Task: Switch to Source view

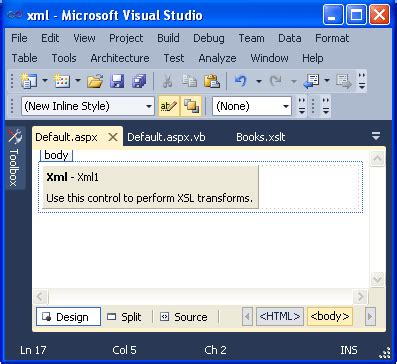Action: (x=184, y=317)
